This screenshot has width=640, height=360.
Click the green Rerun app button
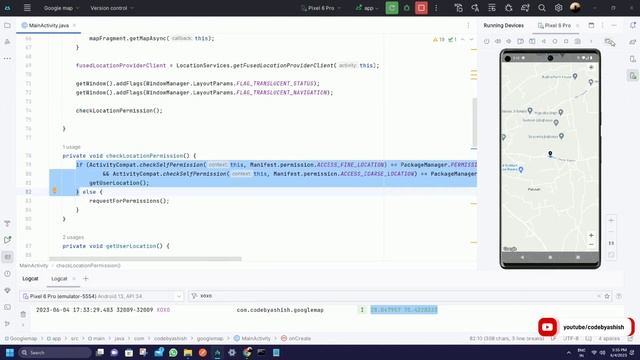coord(392,8)
